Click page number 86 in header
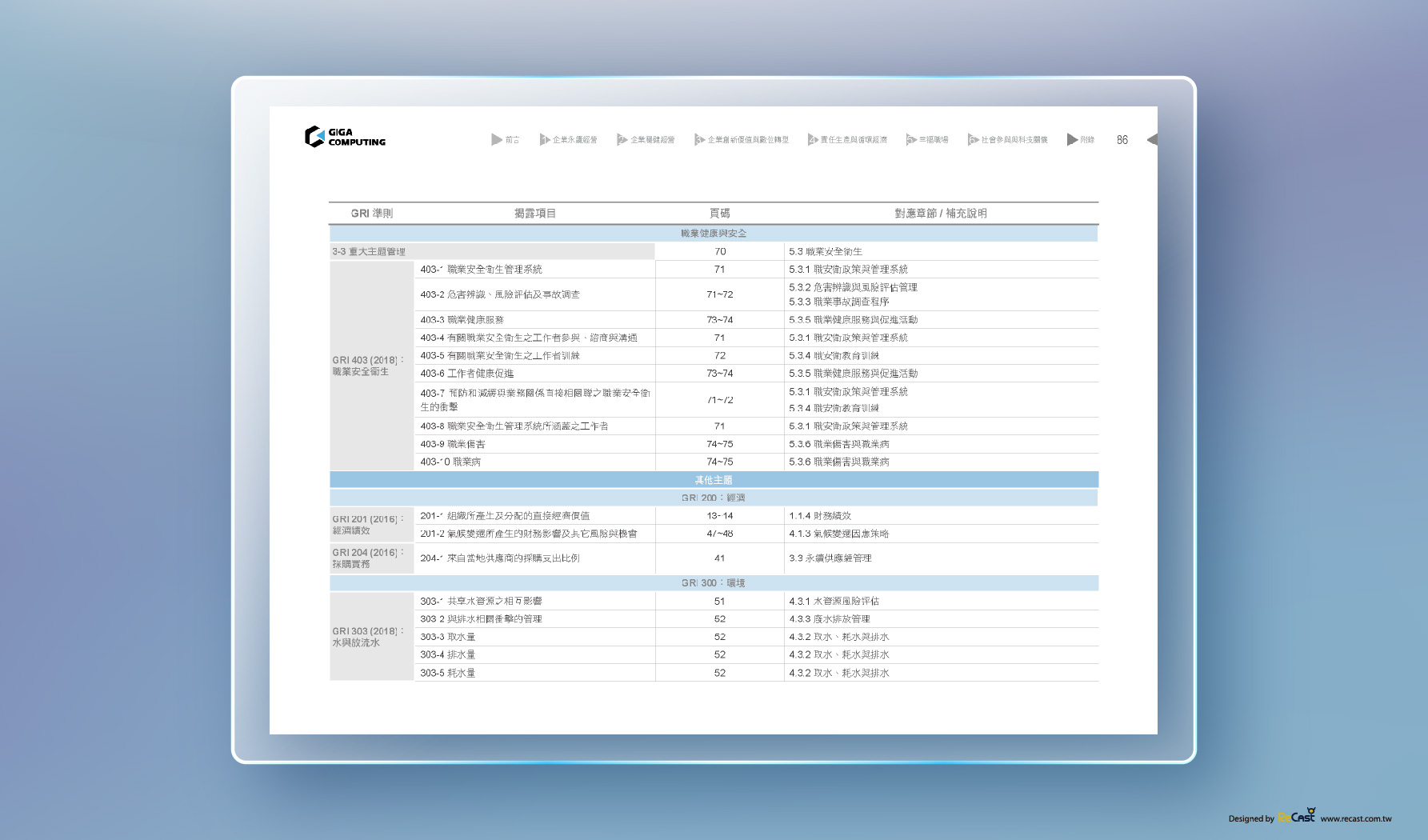This screenshot has height=840, width=1428. 1122,139
